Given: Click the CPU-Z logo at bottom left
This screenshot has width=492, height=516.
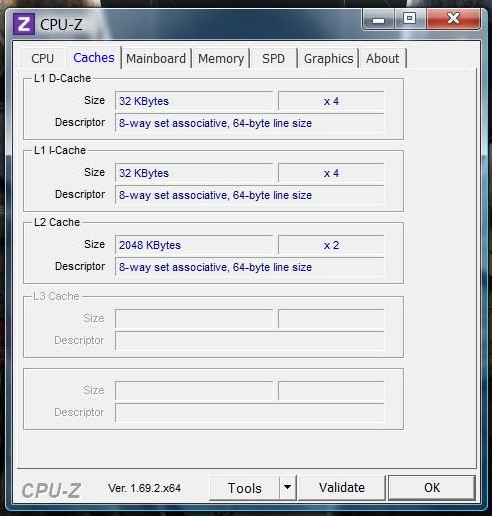Looking at the screenshot, I should [x=51, y=490].
